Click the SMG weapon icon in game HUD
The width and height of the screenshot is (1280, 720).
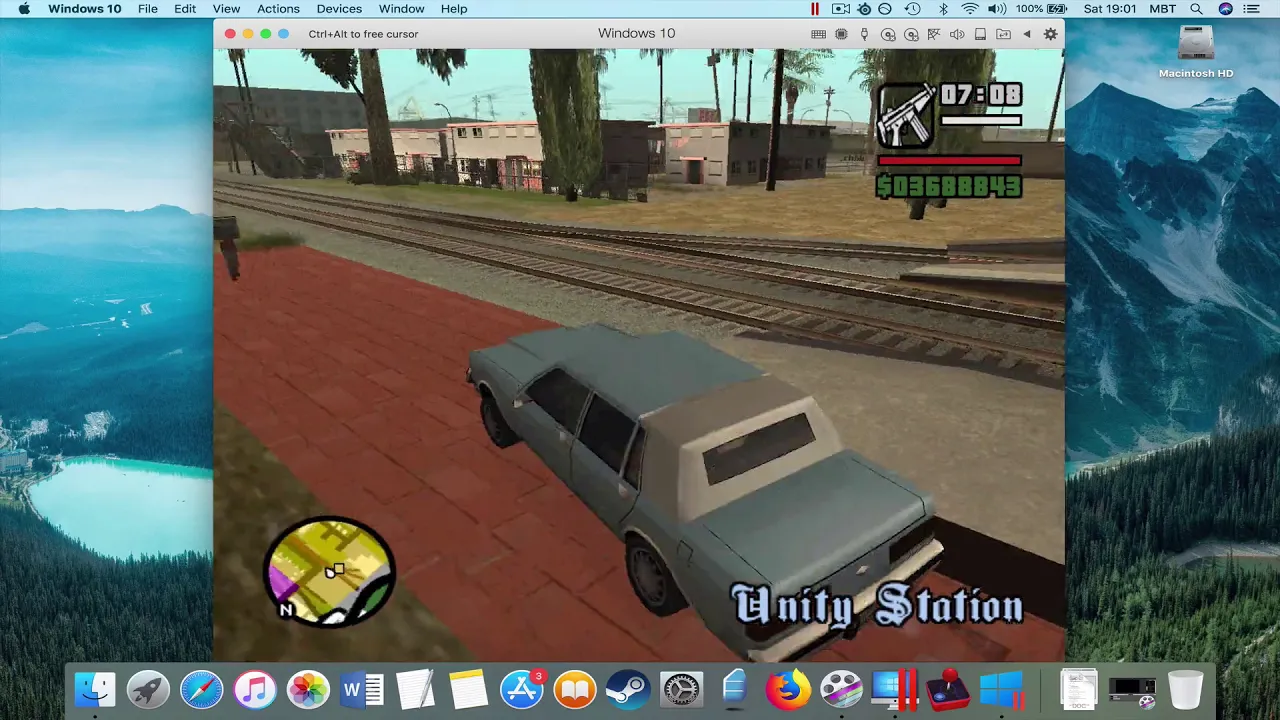point(905,115)
